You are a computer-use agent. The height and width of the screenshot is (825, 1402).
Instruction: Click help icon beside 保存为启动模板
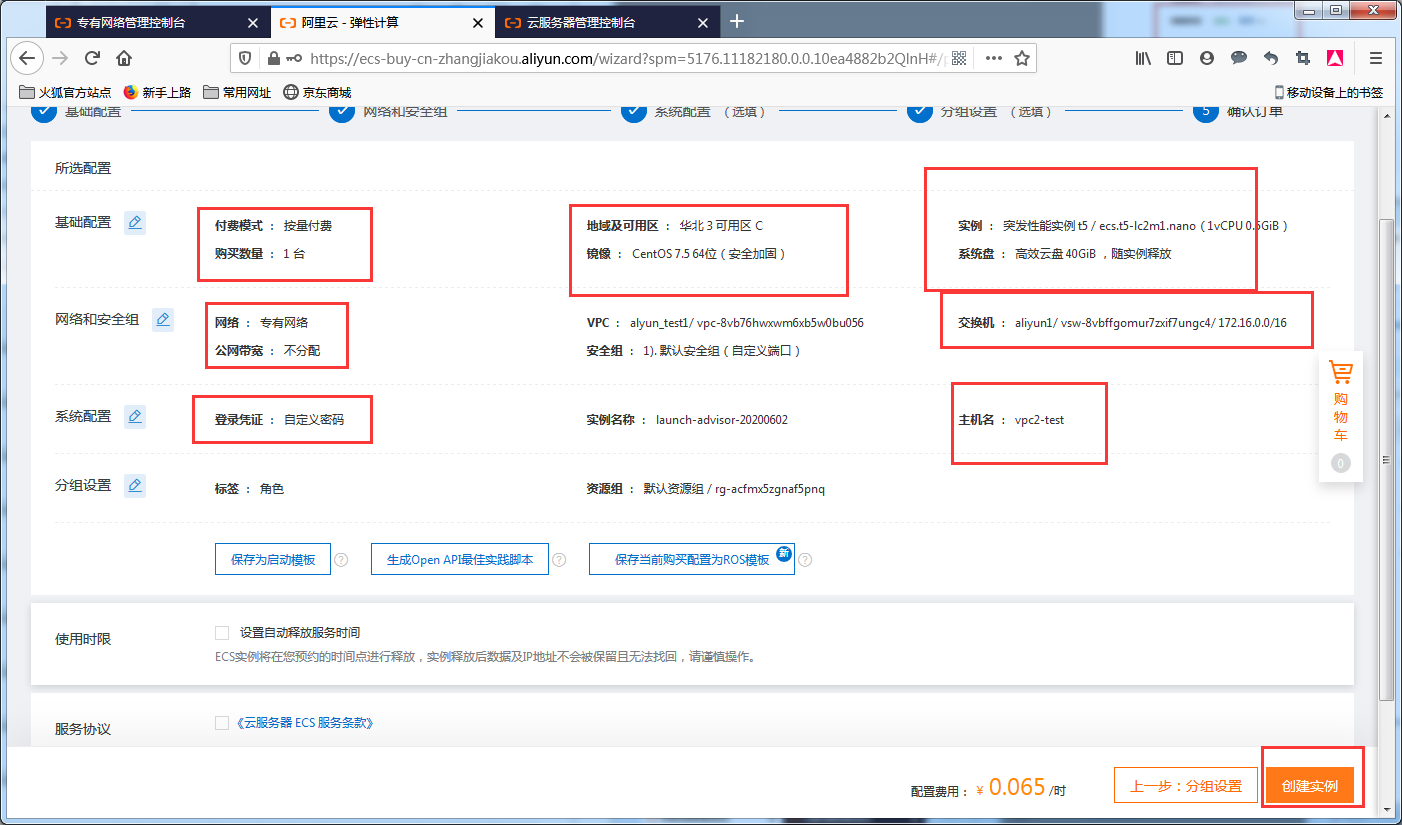[341, 560]
